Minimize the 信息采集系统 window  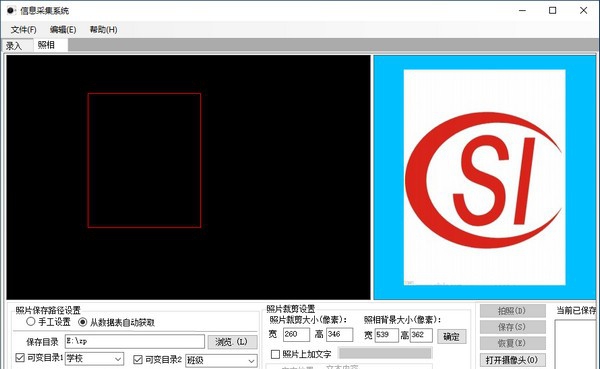(522, 11)
